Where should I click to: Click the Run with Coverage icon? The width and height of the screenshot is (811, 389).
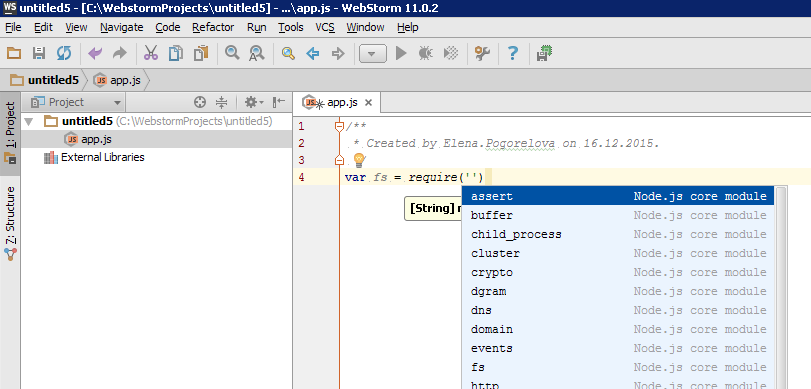[451, 53]
